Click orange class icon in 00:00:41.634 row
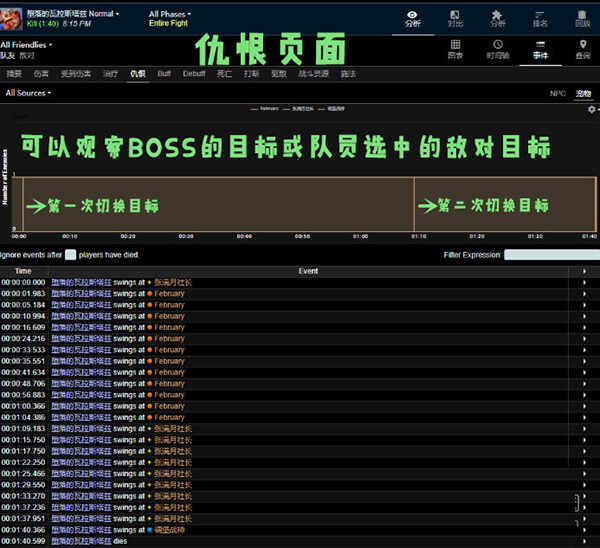 pyautogui.click(x=150, y=372)
